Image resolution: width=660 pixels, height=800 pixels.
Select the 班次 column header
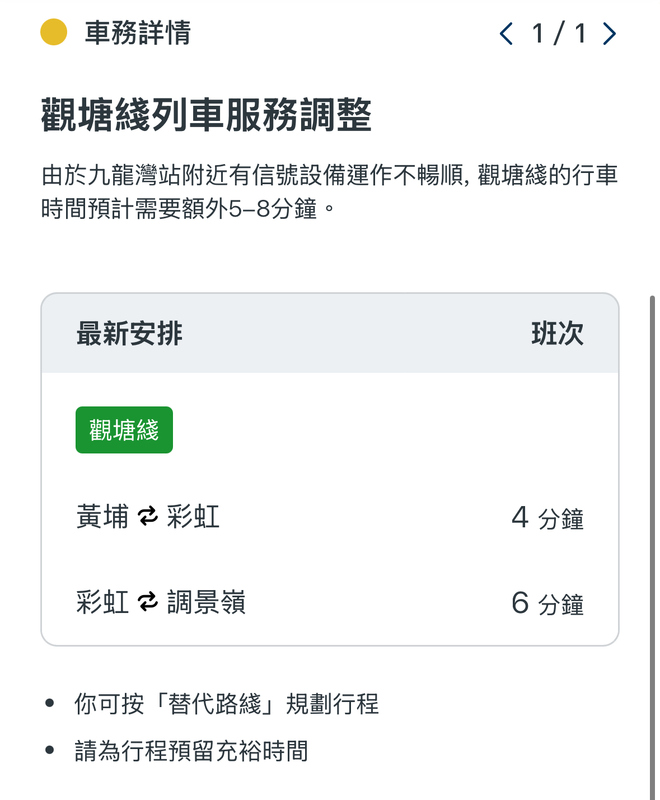(557, 334)
